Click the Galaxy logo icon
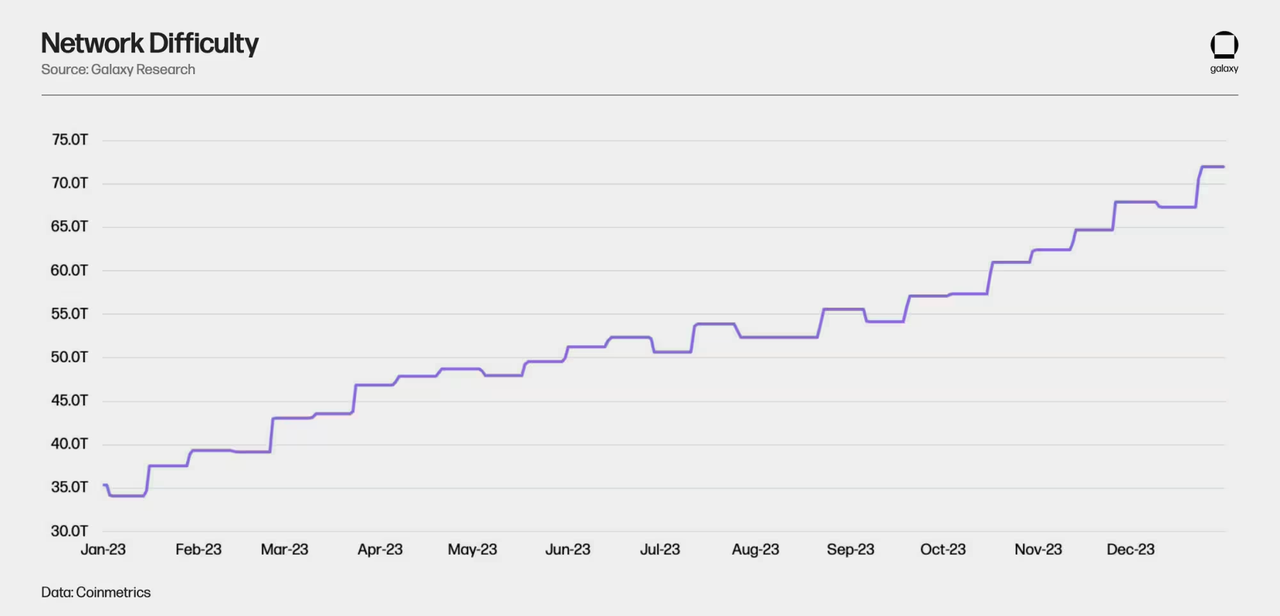Screen dimensions: 1280x616 tap(1224, 46)
